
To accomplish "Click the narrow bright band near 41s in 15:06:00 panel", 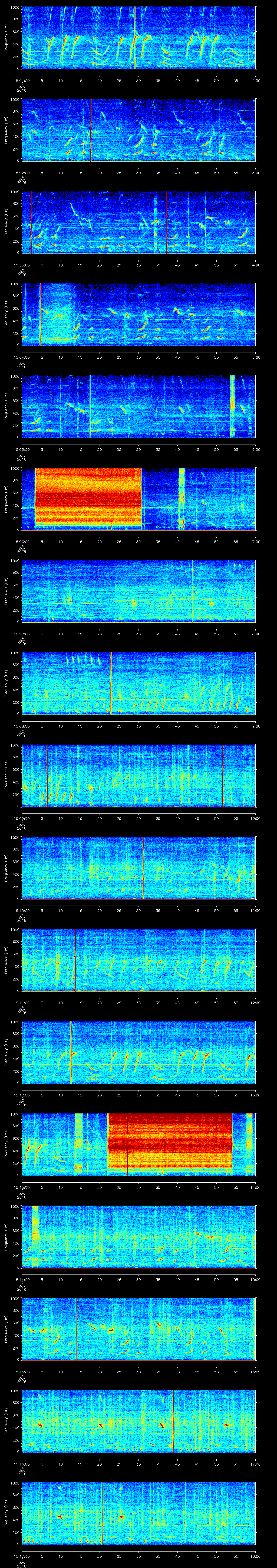I will [182, 499].
